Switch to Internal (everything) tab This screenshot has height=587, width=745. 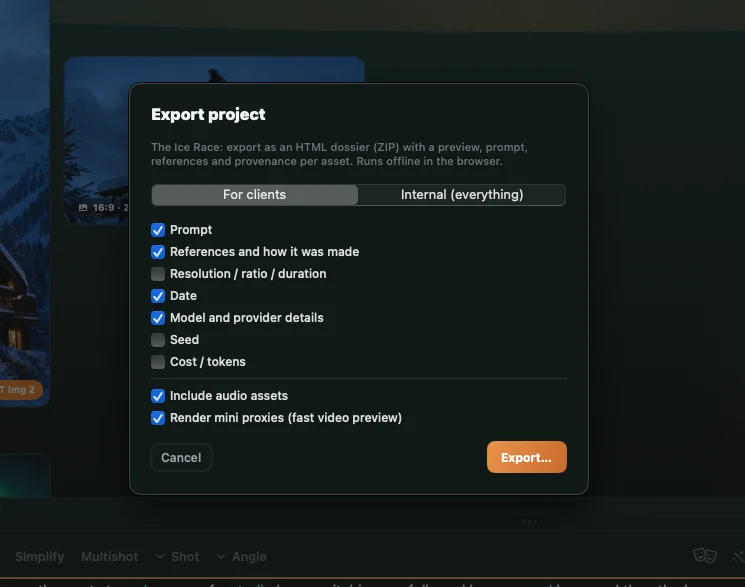tap(462, 195)
